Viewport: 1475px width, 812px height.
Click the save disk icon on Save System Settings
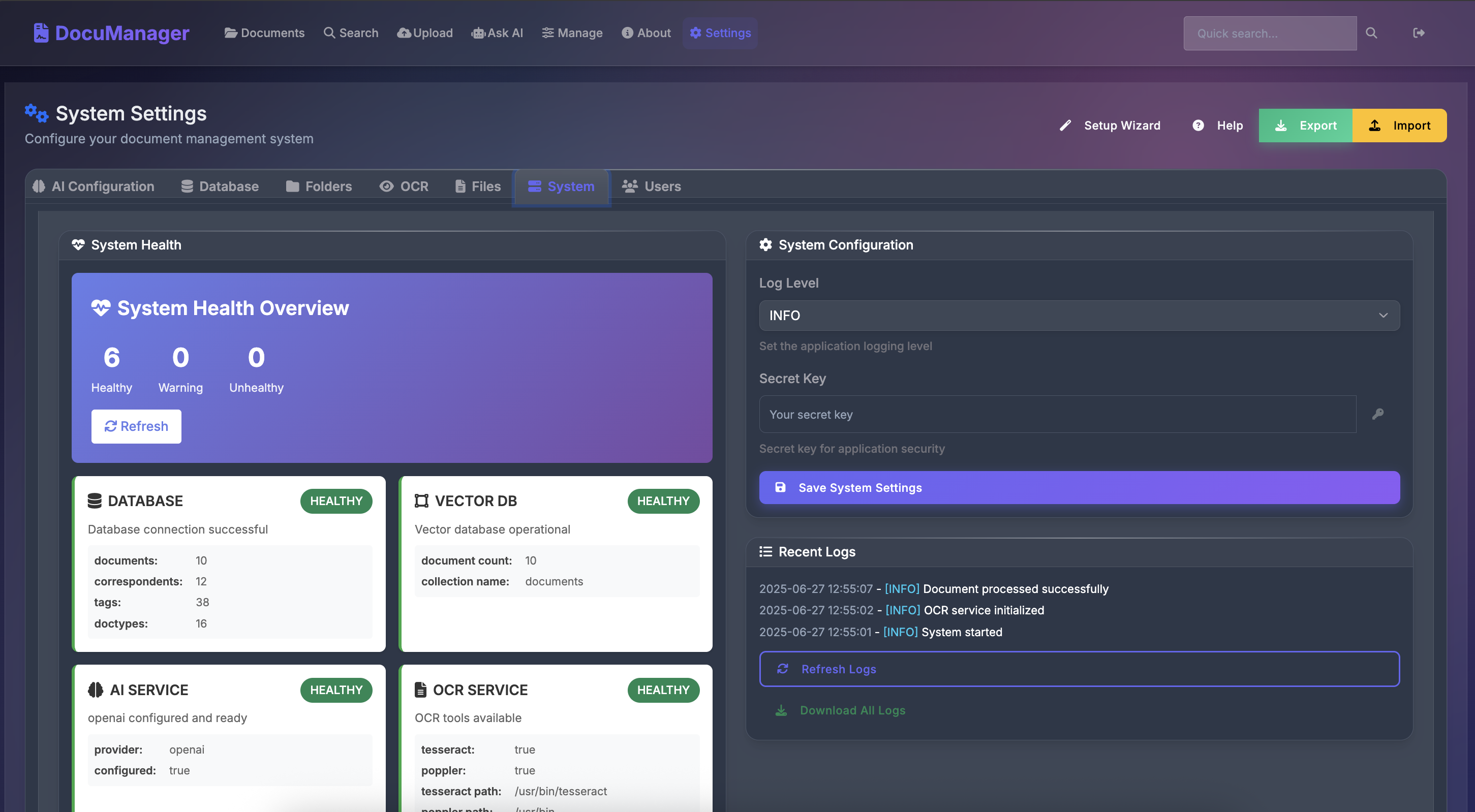point(780,487)
